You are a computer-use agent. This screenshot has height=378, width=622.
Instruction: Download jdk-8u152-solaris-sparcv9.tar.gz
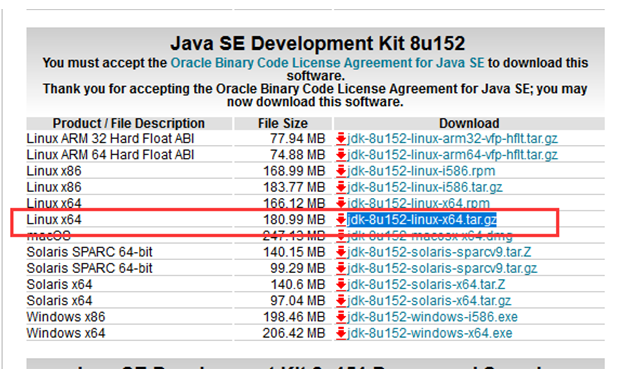point(442,268)
